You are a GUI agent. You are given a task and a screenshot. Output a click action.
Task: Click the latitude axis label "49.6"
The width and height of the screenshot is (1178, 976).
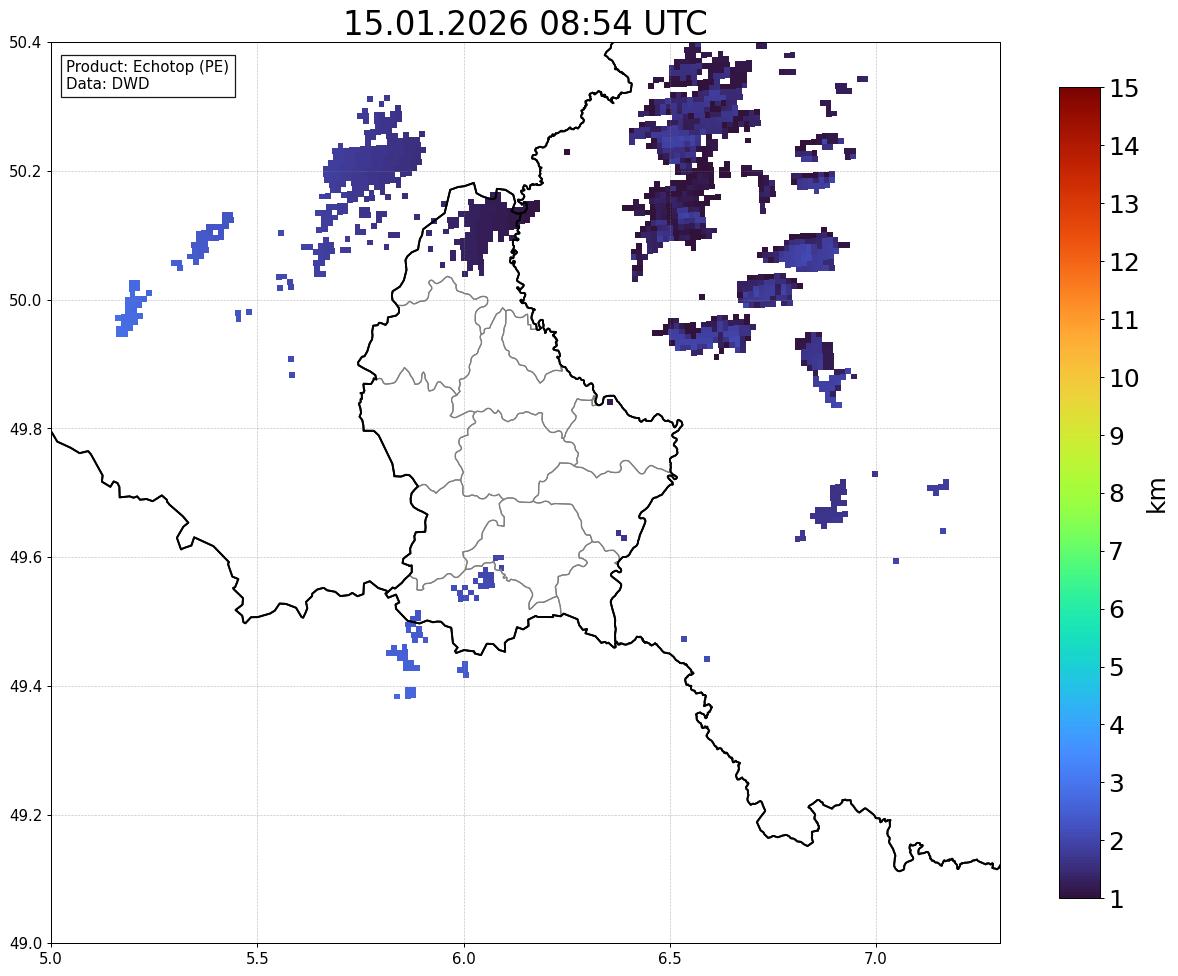(26, 557)
